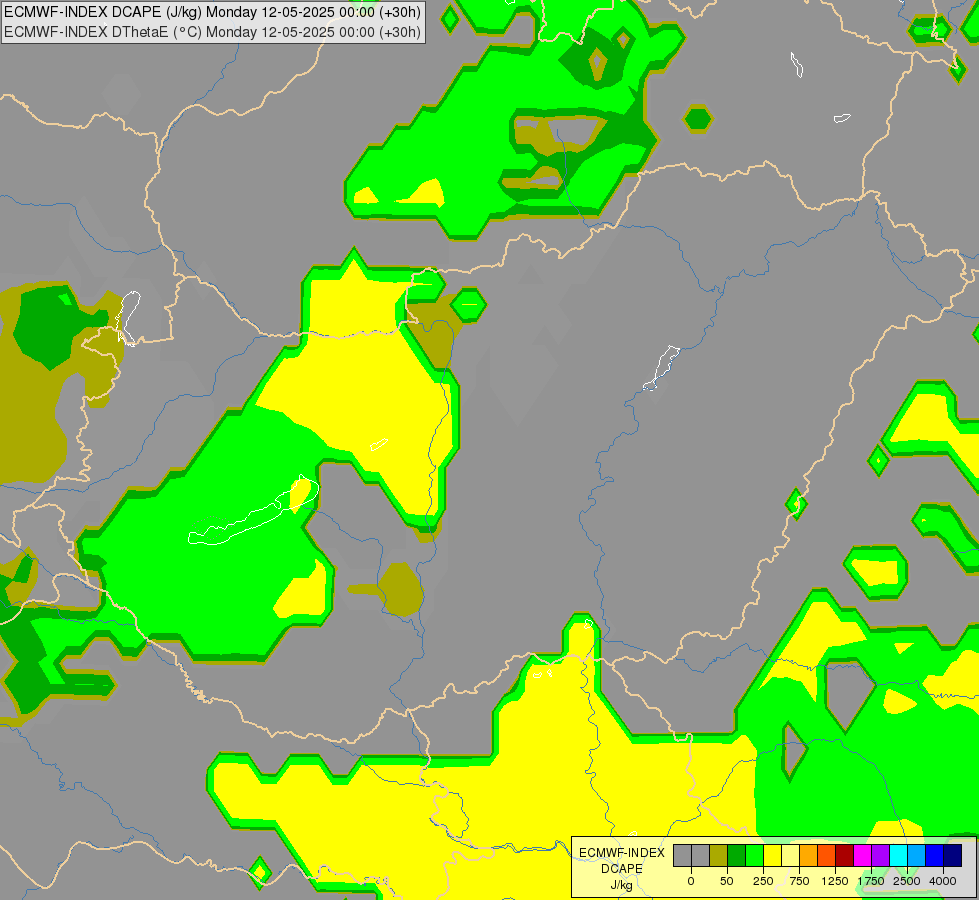
Task: Click the "250" legend scale label
Action: point(763,881)
